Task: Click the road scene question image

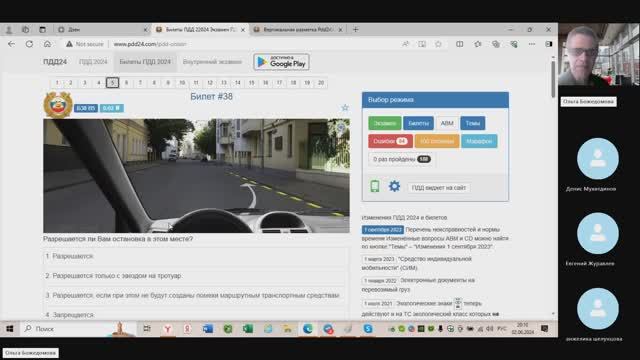Action: [196, 176]
